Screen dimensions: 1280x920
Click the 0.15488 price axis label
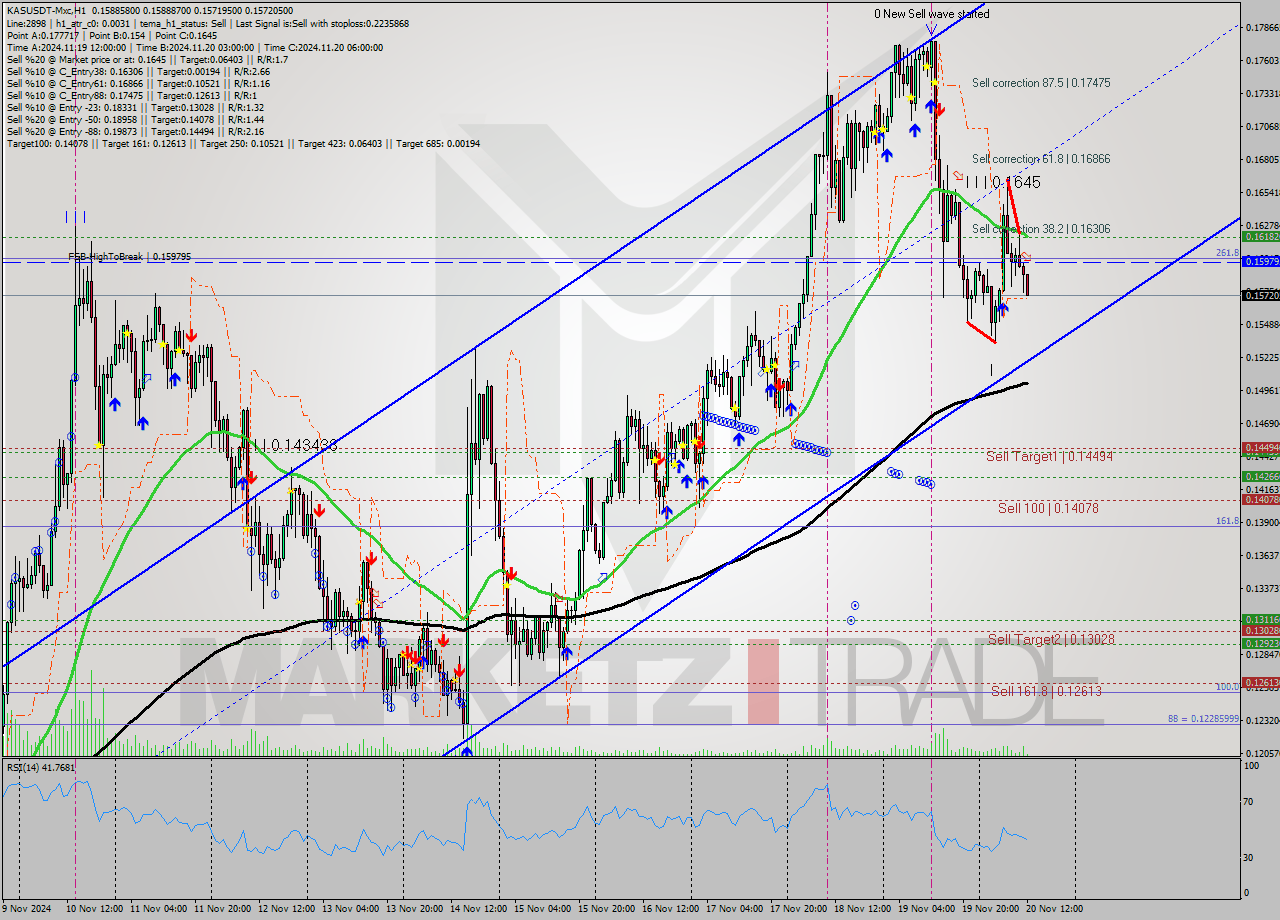pyautogui.click(x=1260, y=324)
